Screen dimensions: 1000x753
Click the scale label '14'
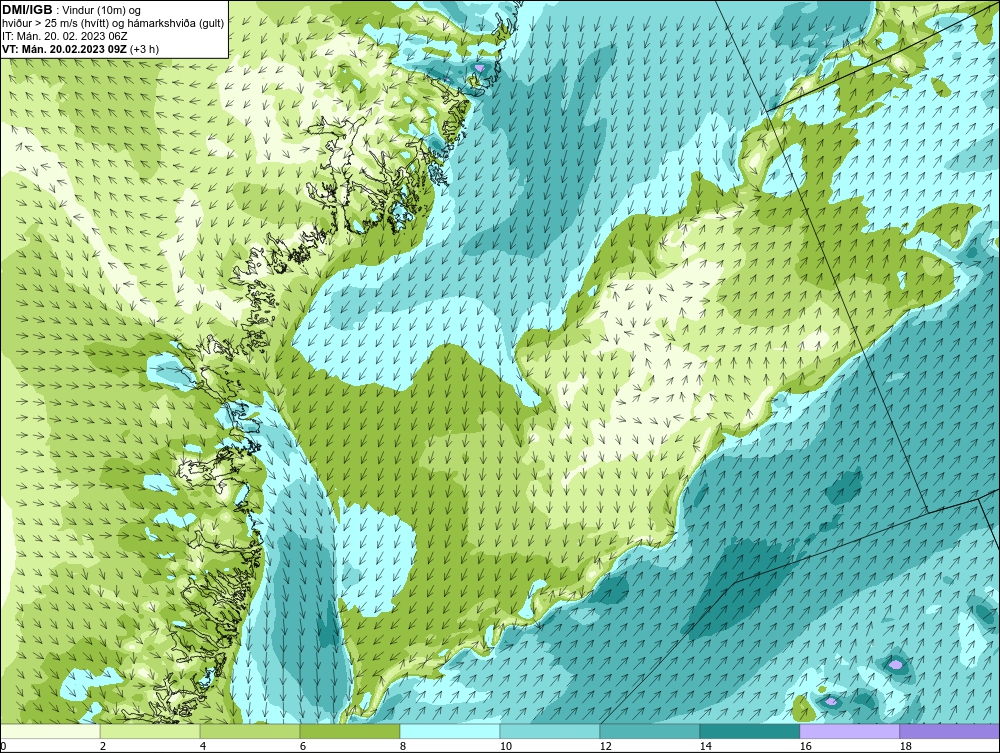tap(705, 746)
